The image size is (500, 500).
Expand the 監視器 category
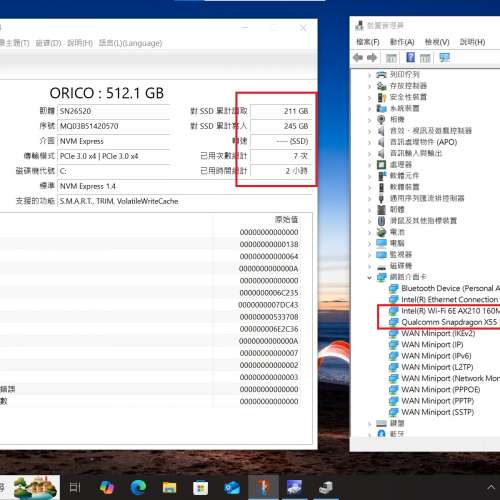click(x=369, y=255)
